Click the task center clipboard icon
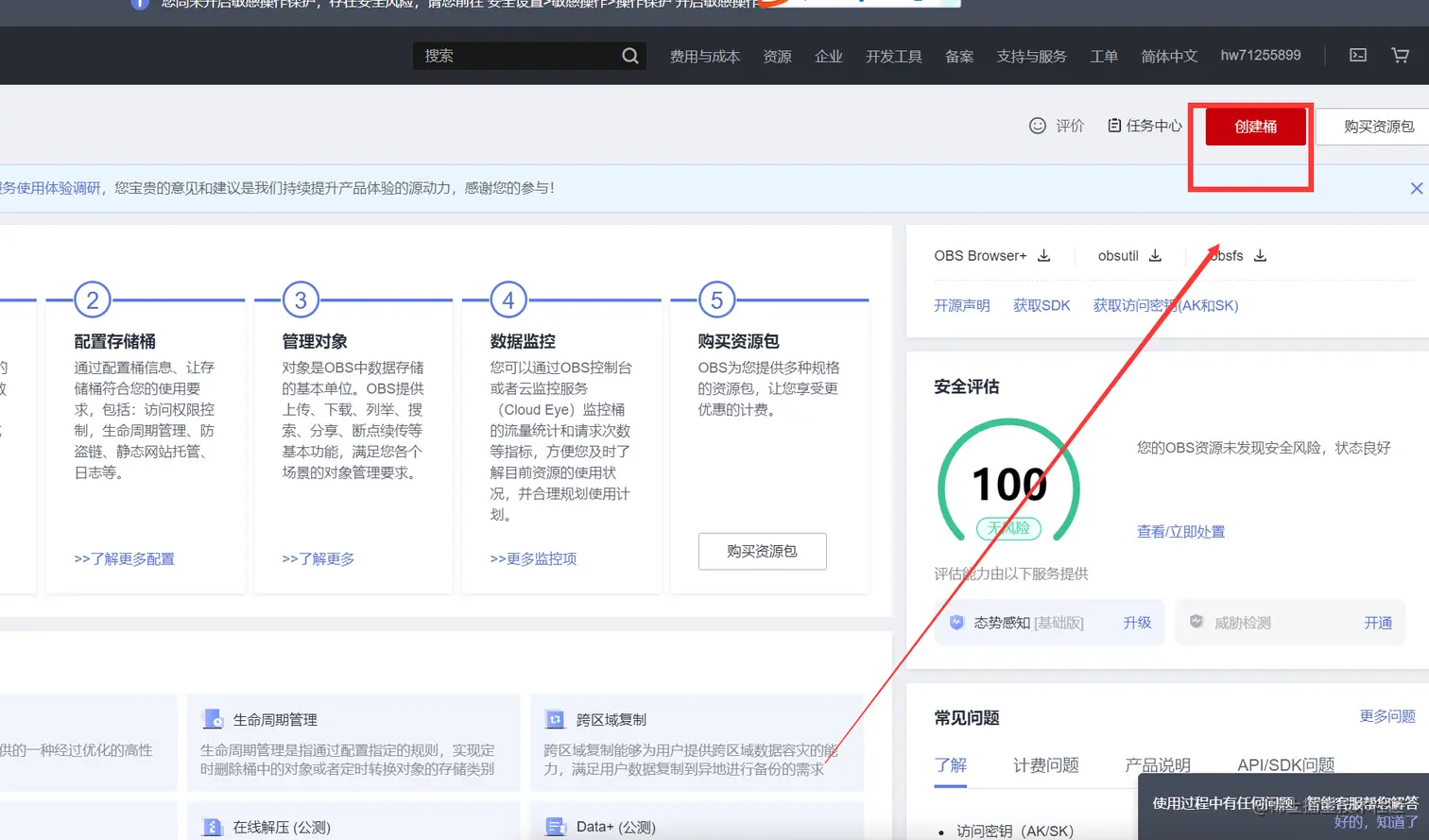This screenshot has width=1429, height=840. (x=1114, y=126)
